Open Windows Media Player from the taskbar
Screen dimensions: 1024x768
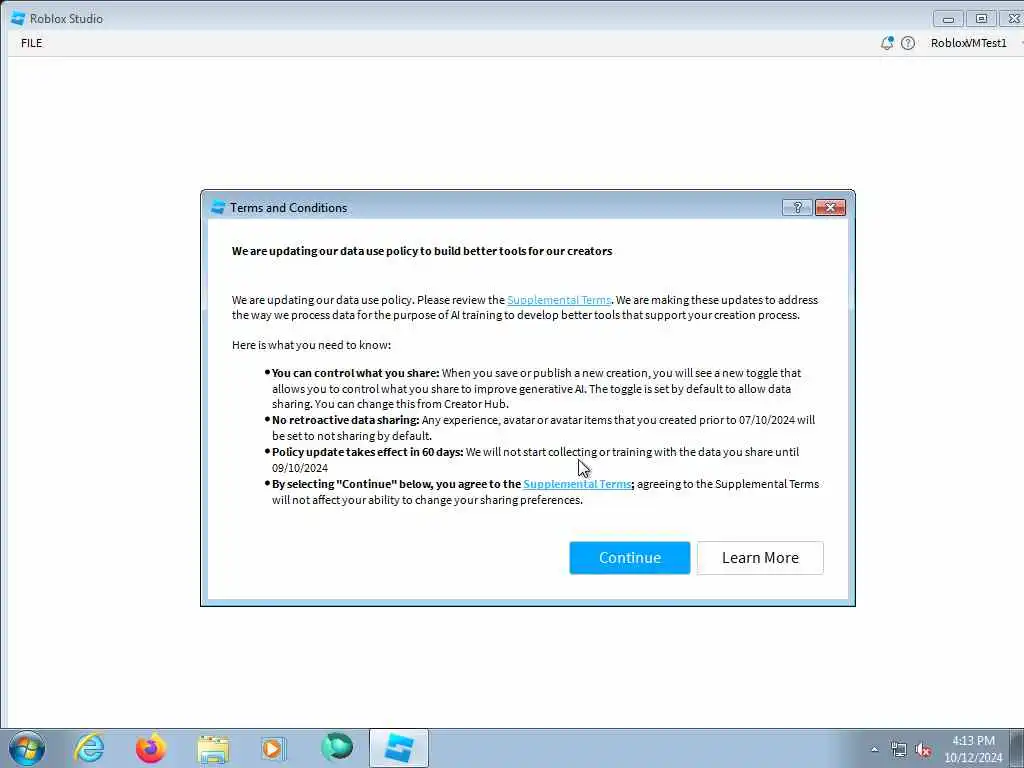274,748
